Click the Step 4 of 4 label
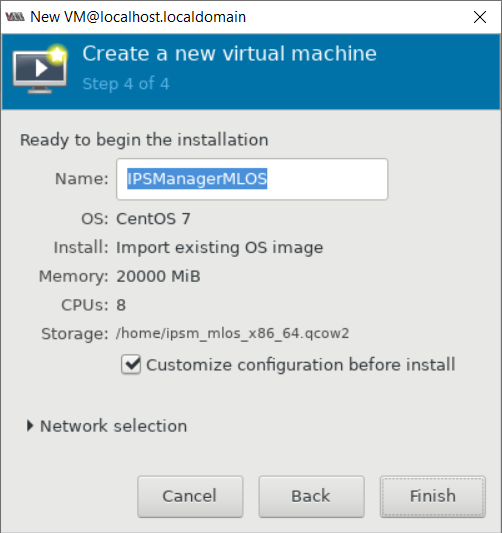Screen dimensions: 502x533 [x=126, y=84]
